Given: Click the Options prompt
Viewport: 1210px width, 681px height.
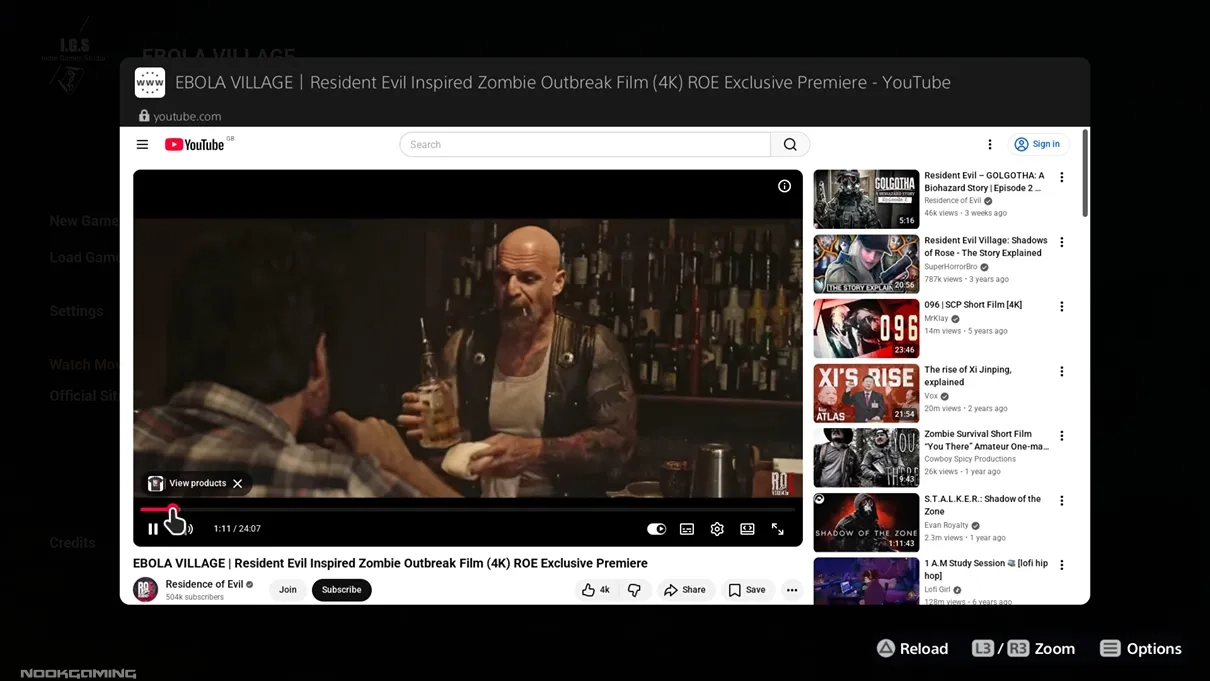Looking at the screenshot, I should [x=1141, y=648].
